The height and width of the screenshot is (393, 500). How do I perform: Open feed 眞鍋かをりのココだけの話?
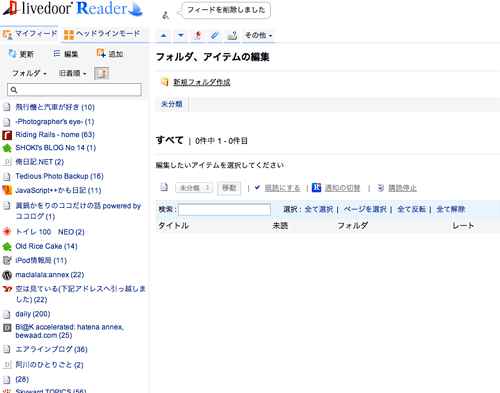click(x=78, y=211)
